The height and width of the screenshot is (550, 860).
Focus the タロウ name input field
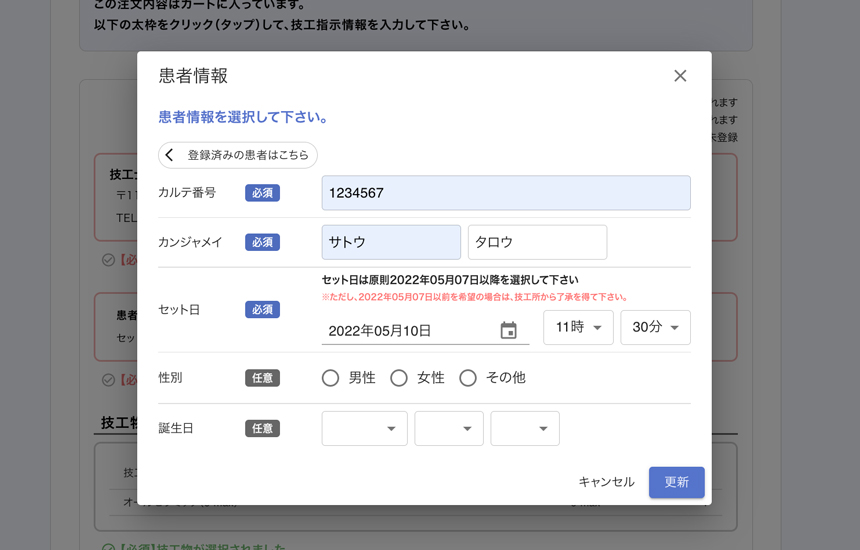(537, 243)
